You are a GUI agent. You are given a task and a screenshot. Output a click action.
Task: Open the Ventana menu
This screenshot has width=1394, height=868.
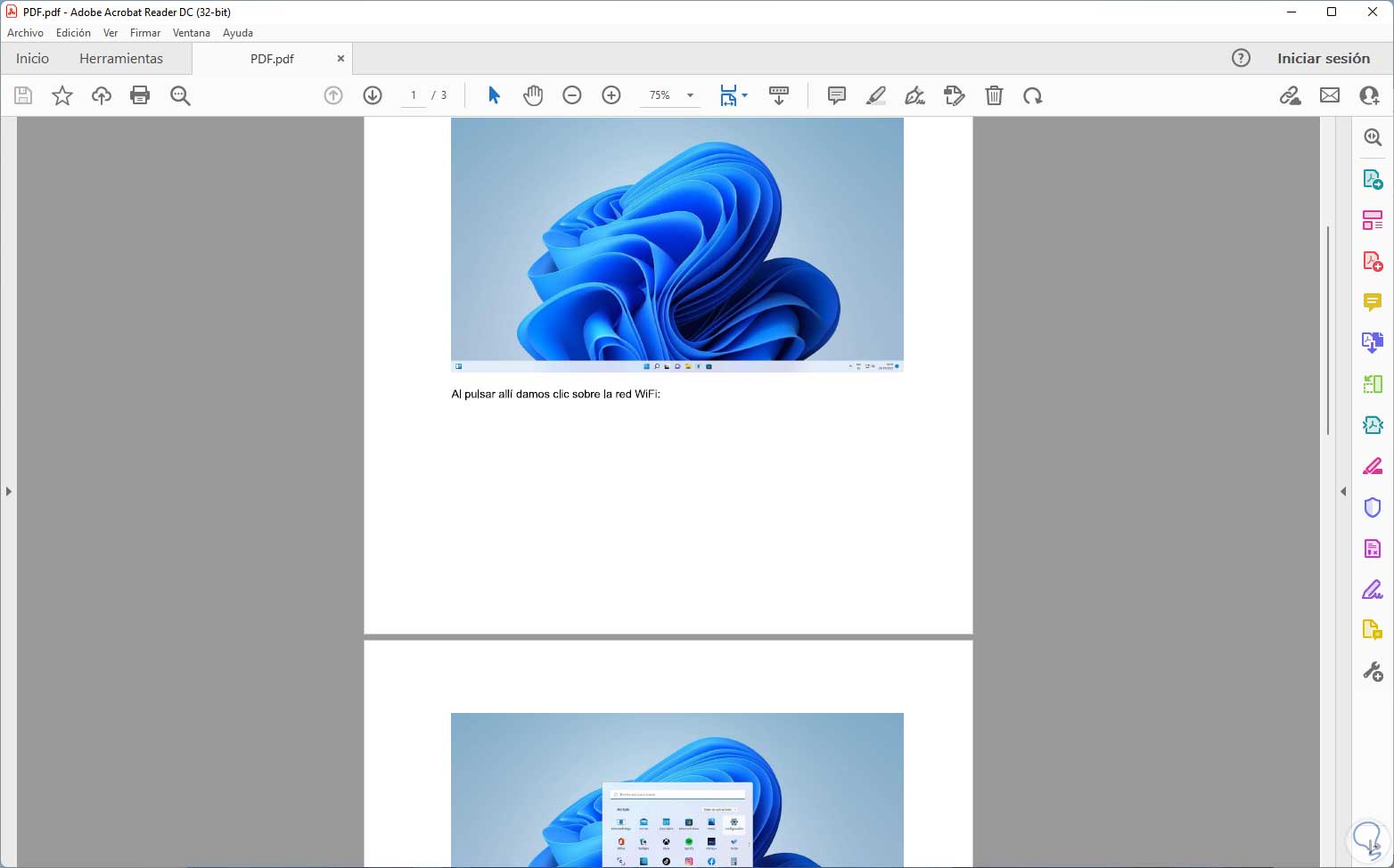pos(192,33)
